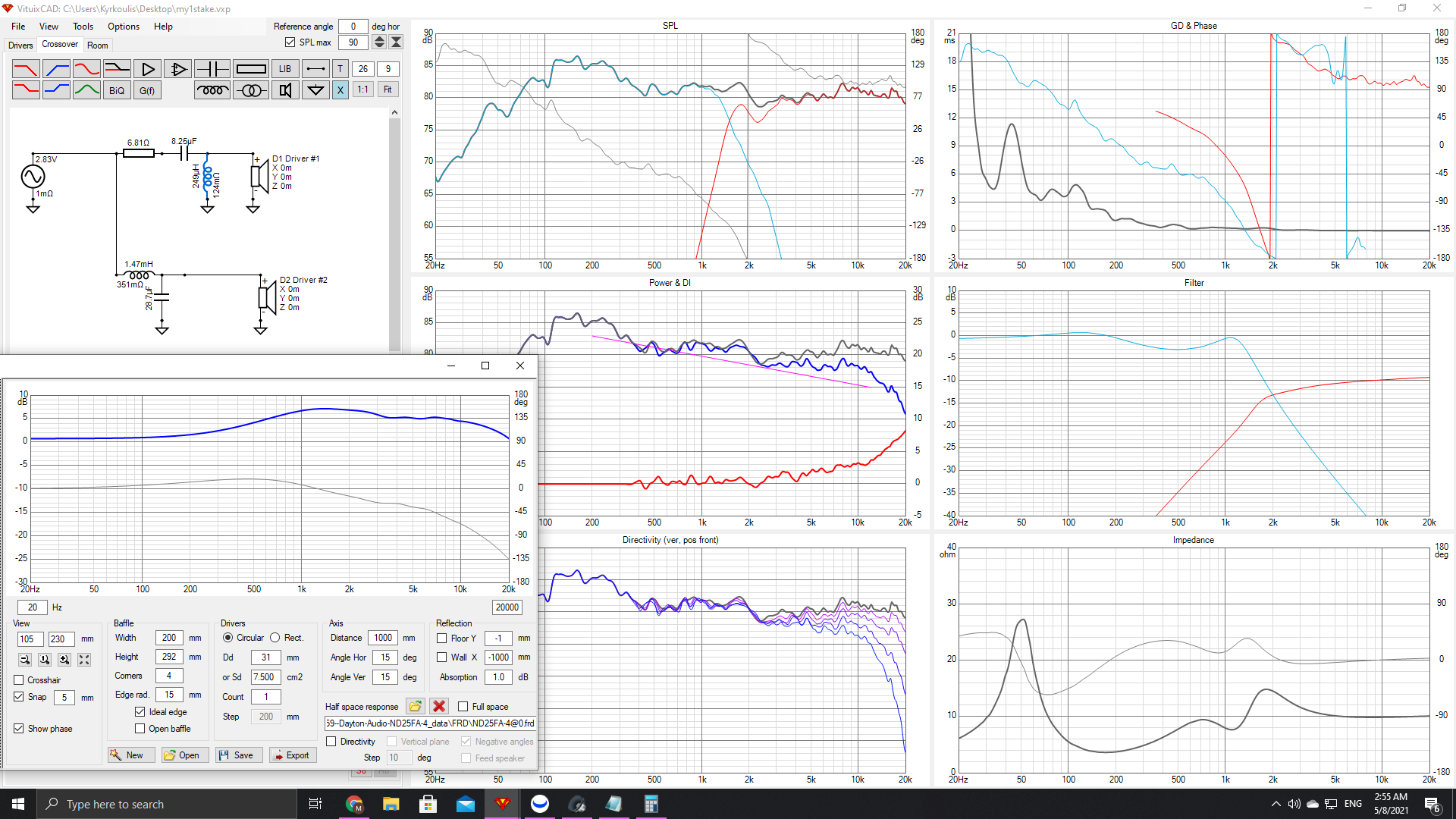Select Rect. driver shape
This screenshot has height=819, width=1456.
click(x=275, y=638)
